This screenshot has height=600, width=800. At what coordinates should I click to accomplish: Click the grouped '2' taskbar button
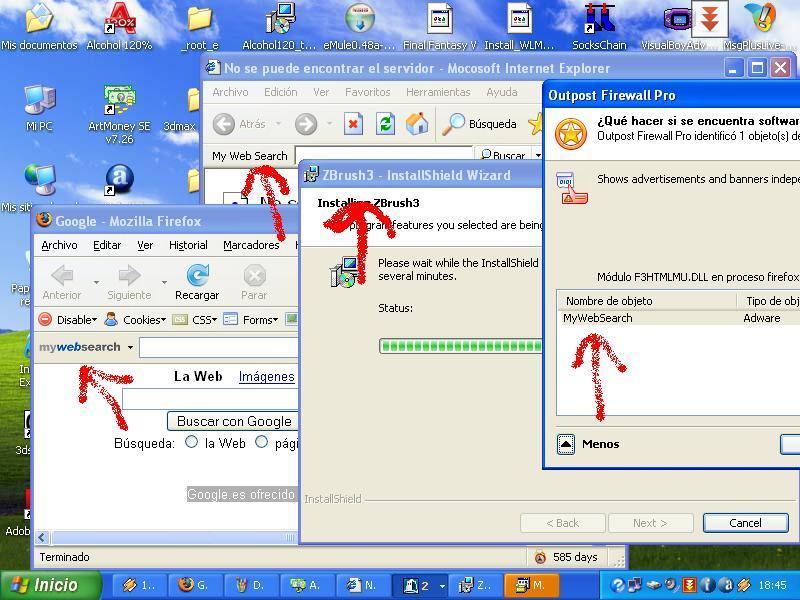pyautogui.click(x=420, y=585)
